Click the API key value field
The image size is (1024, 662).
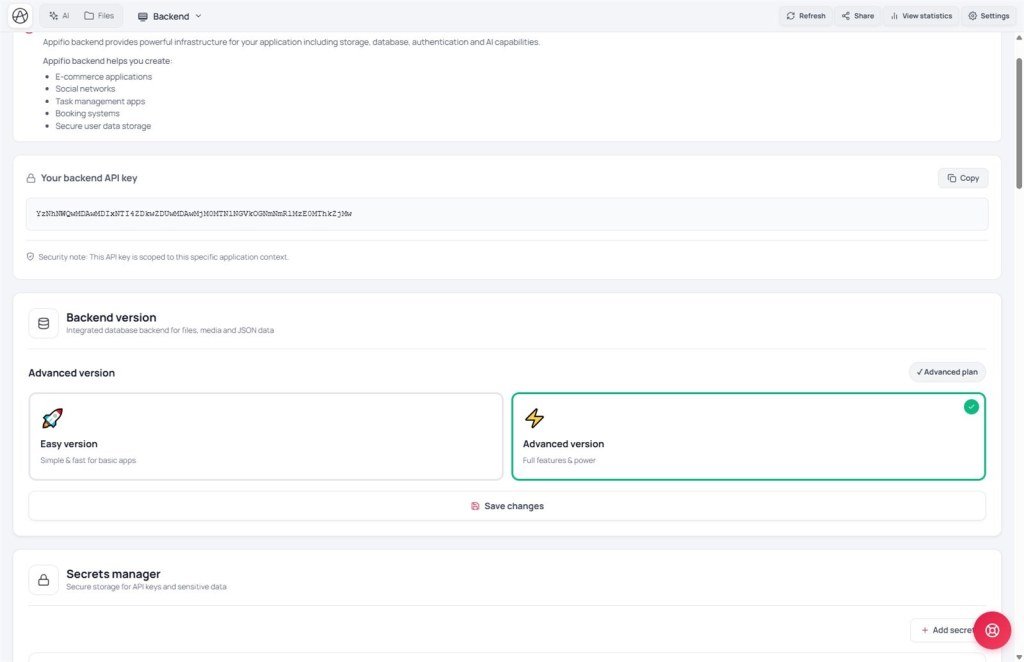pyautogui.click(x=507, y=214)
